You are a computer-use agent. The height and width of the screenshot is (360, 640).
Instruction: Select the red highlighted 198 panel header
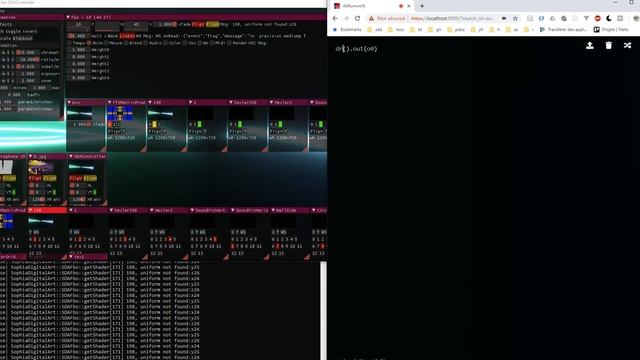(x=47, y=210)
